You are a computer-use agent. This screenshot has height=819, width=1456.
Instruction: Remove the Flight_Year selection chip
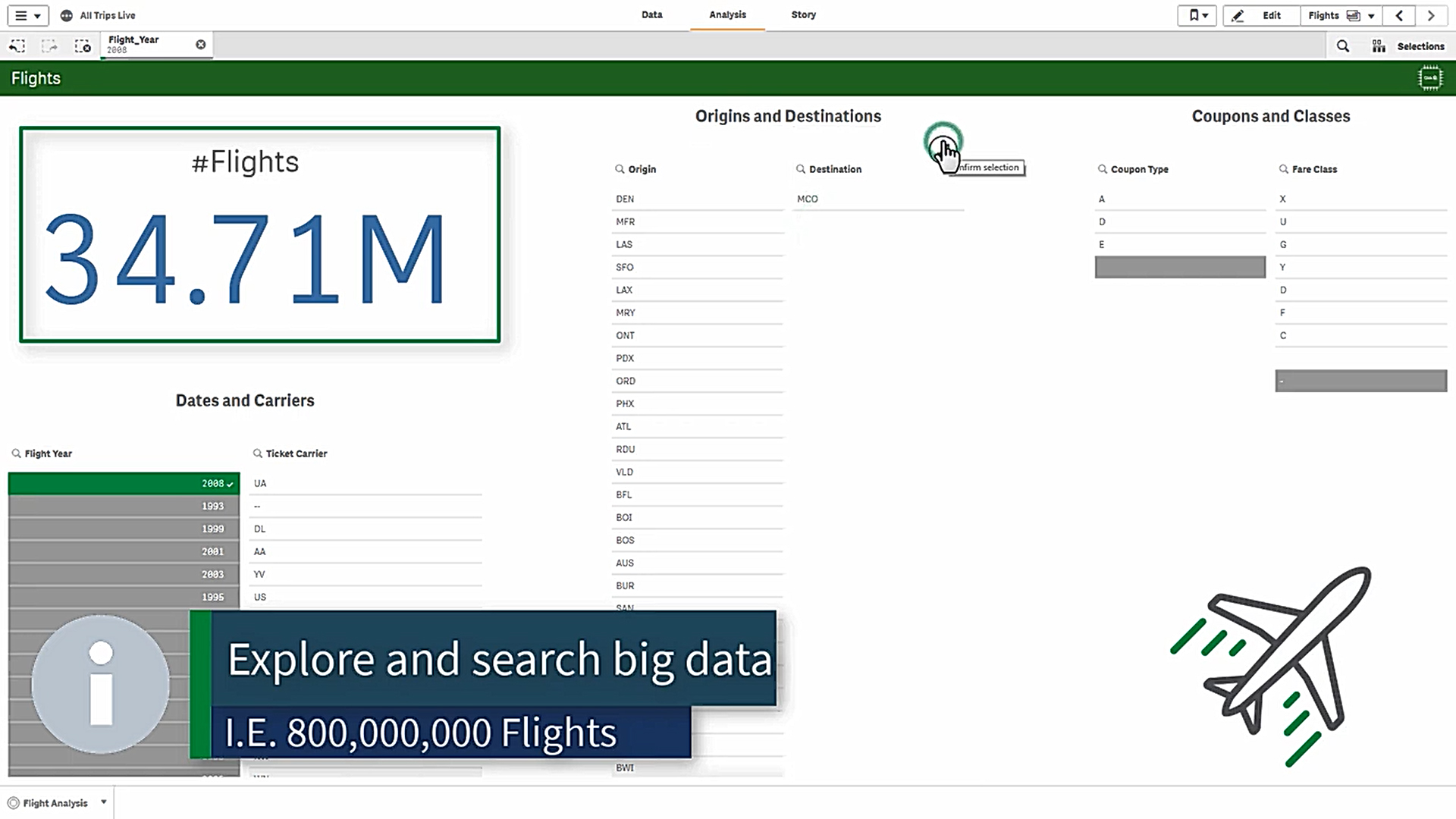point(201,45)
